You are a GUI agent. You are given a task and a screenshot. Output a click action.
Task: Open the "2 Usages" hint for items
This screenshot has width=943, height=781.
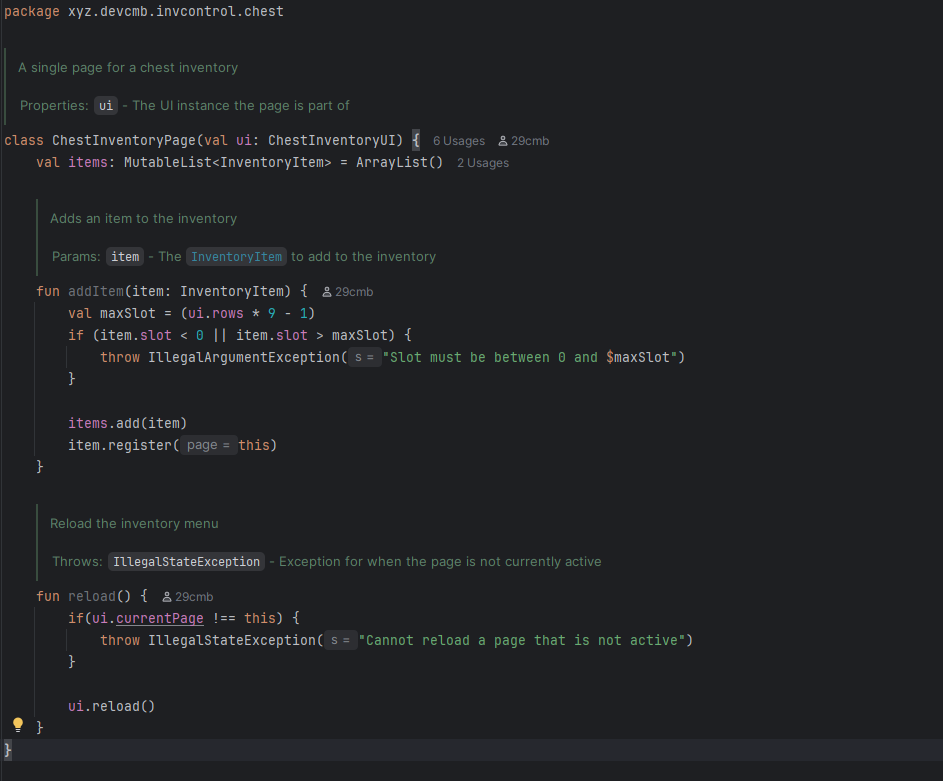coord(482,163)
